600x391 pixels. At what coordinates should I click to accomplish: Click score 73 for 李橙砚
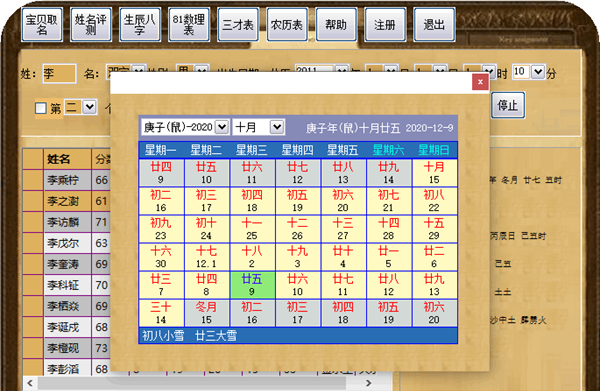(101, 348)
